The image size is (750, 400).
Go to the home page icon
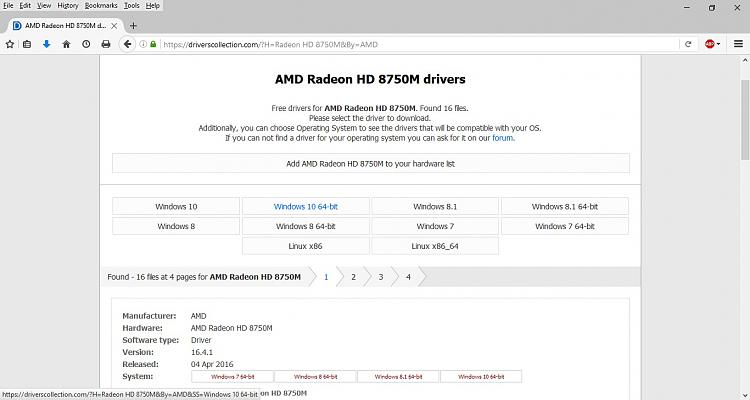[x=66, y=44]
